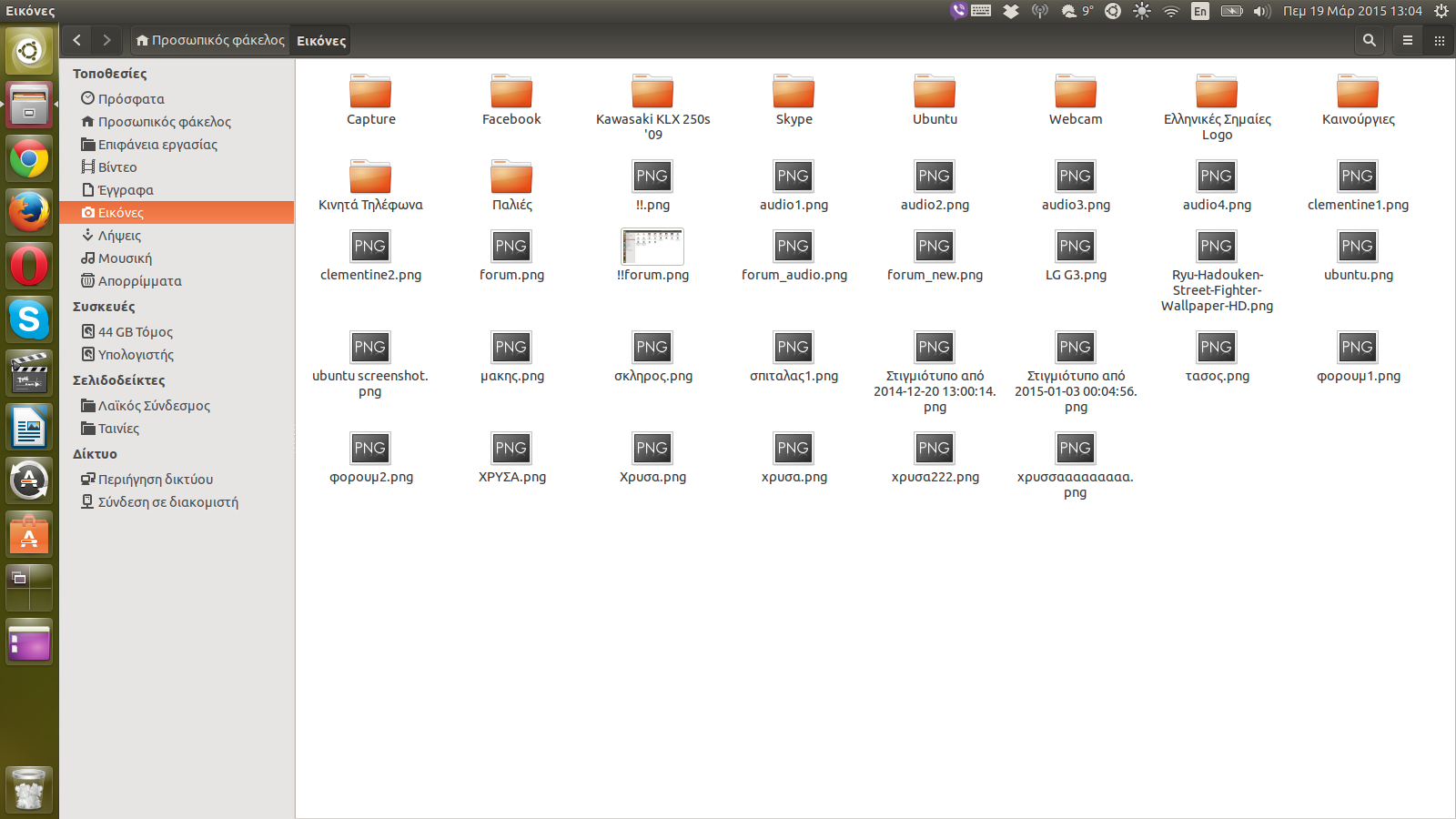
Task: Launch Firefox from the Ubuntu launcher
Action: 29,212
